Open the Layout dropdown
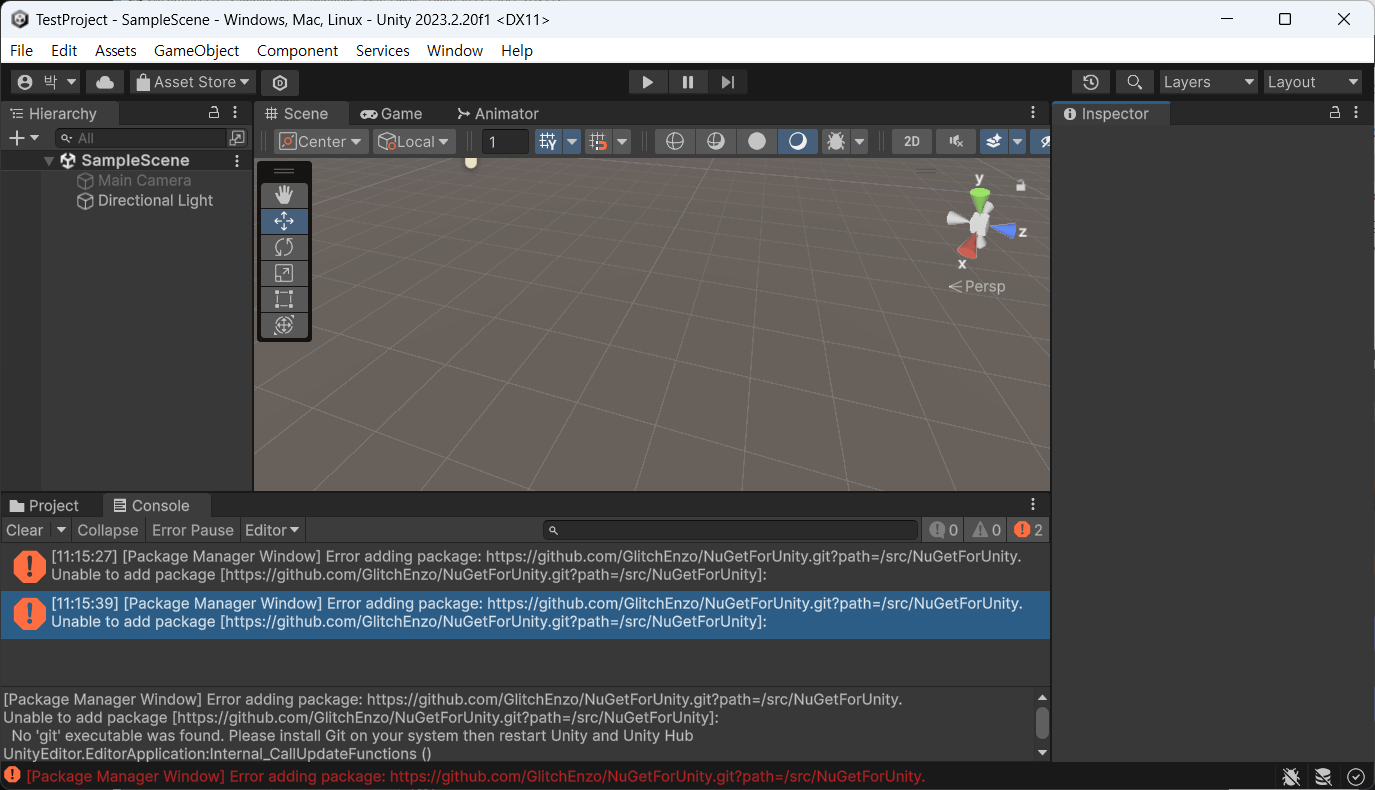 pyautogui.click(x=1313, y=82)
